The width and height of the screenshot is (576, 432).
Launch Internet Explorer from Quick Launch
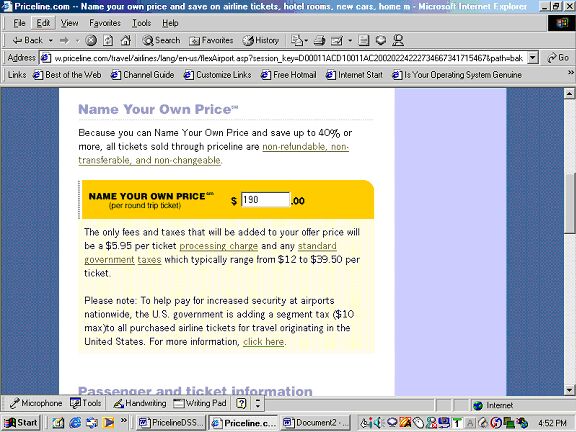tap(75, 423)
